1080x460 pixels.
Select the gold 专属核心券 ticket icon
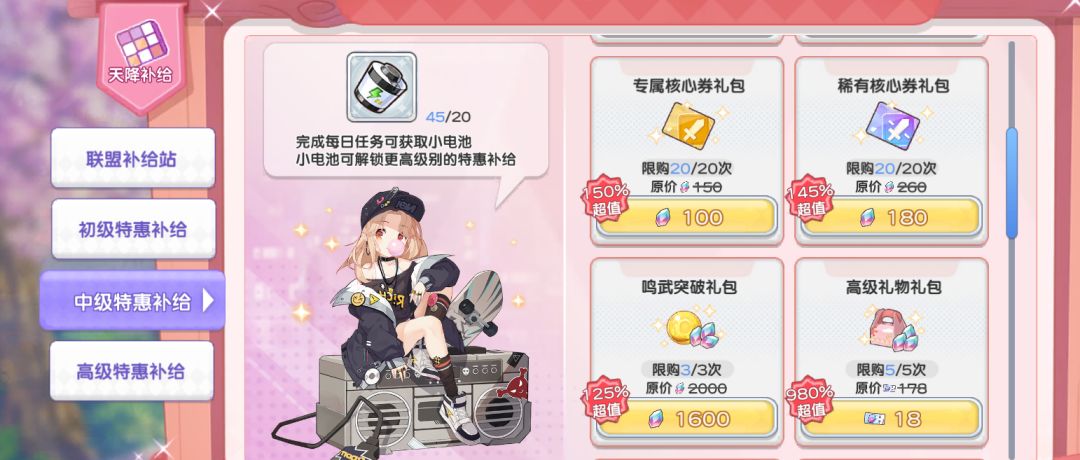(x=687, y=125)
